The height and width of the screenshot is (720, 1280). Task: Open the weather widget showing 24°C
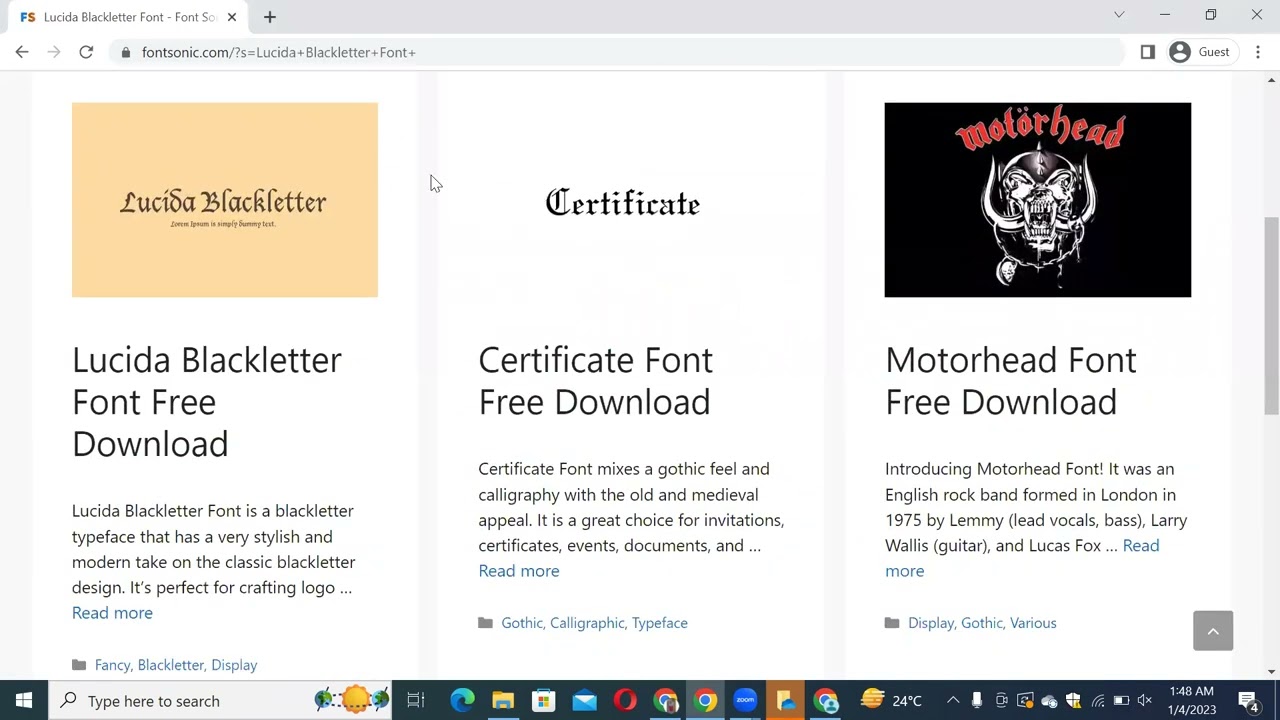[892, 700]
